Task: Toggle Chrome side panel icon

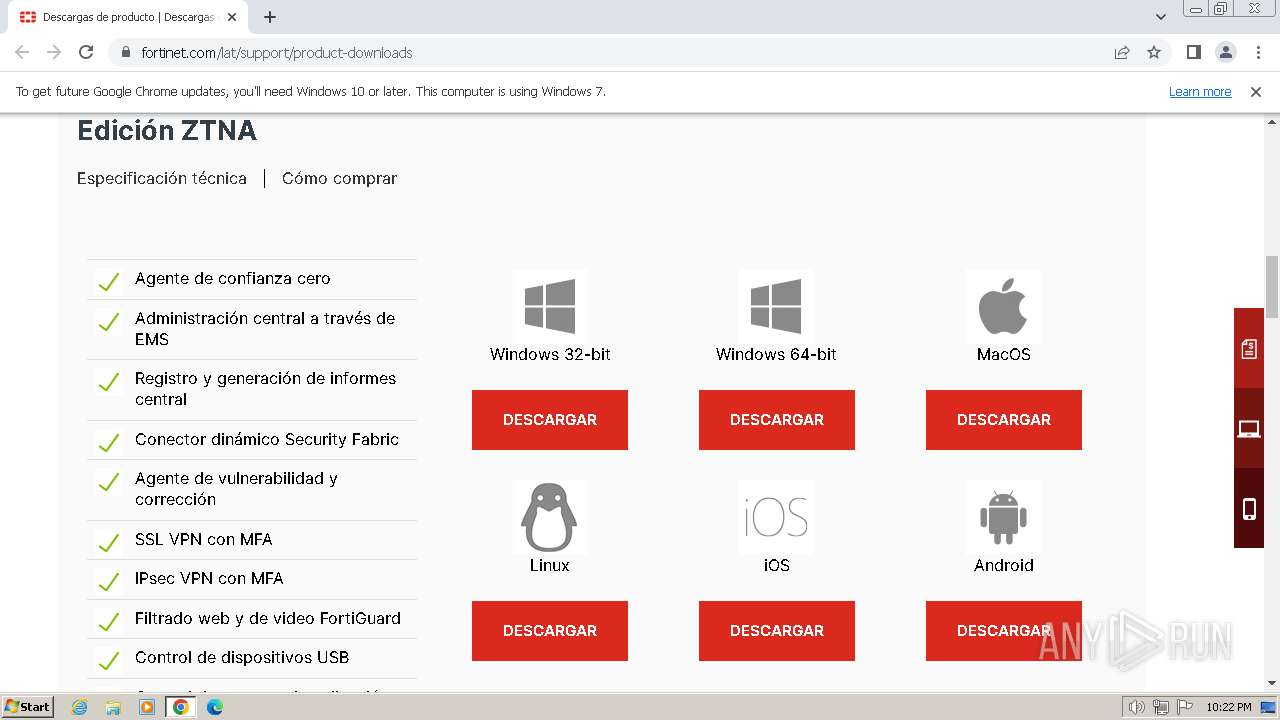Action: point(1193,52)
